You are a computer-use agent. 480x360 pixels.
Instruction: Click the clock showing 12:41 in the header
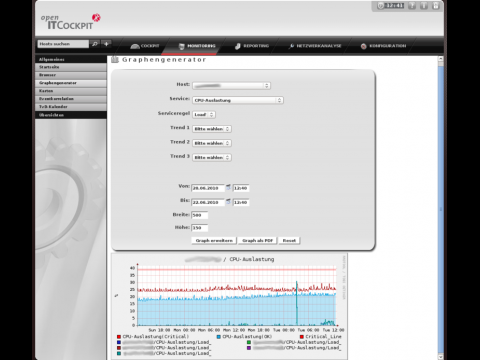tap(390, 6)
